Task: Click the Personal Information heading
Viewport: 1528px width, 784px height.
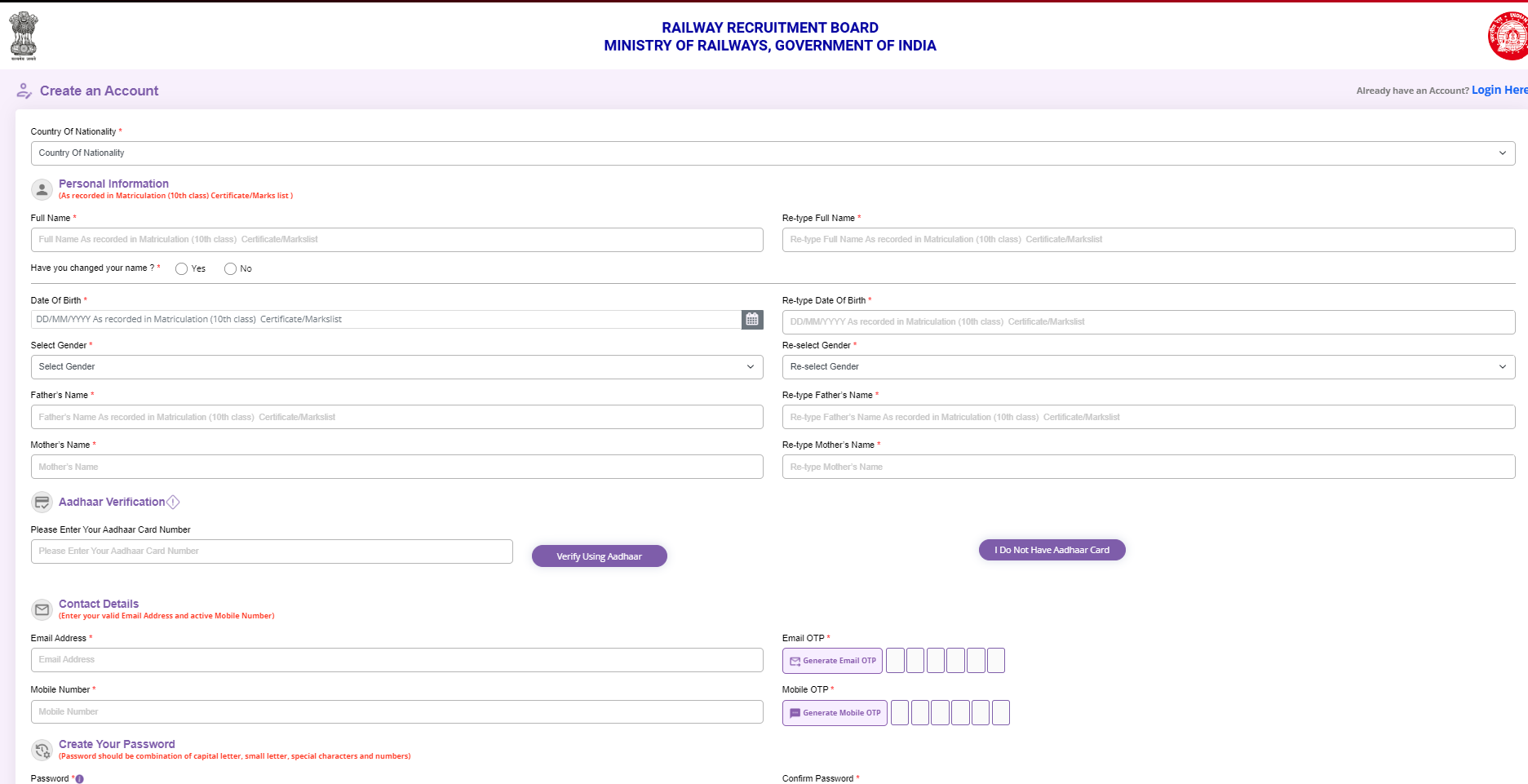Action: [113, 184]
